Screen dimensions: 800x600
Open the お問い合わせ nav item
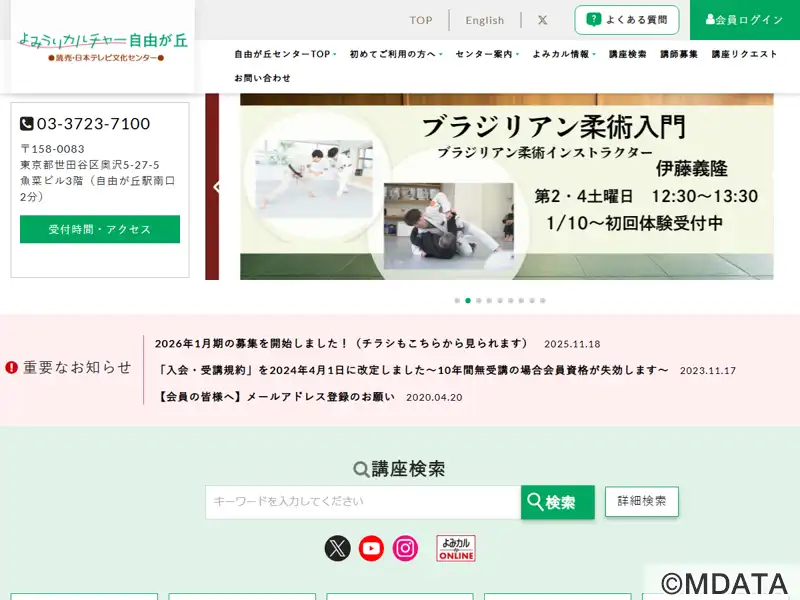[x=262, y=78]
